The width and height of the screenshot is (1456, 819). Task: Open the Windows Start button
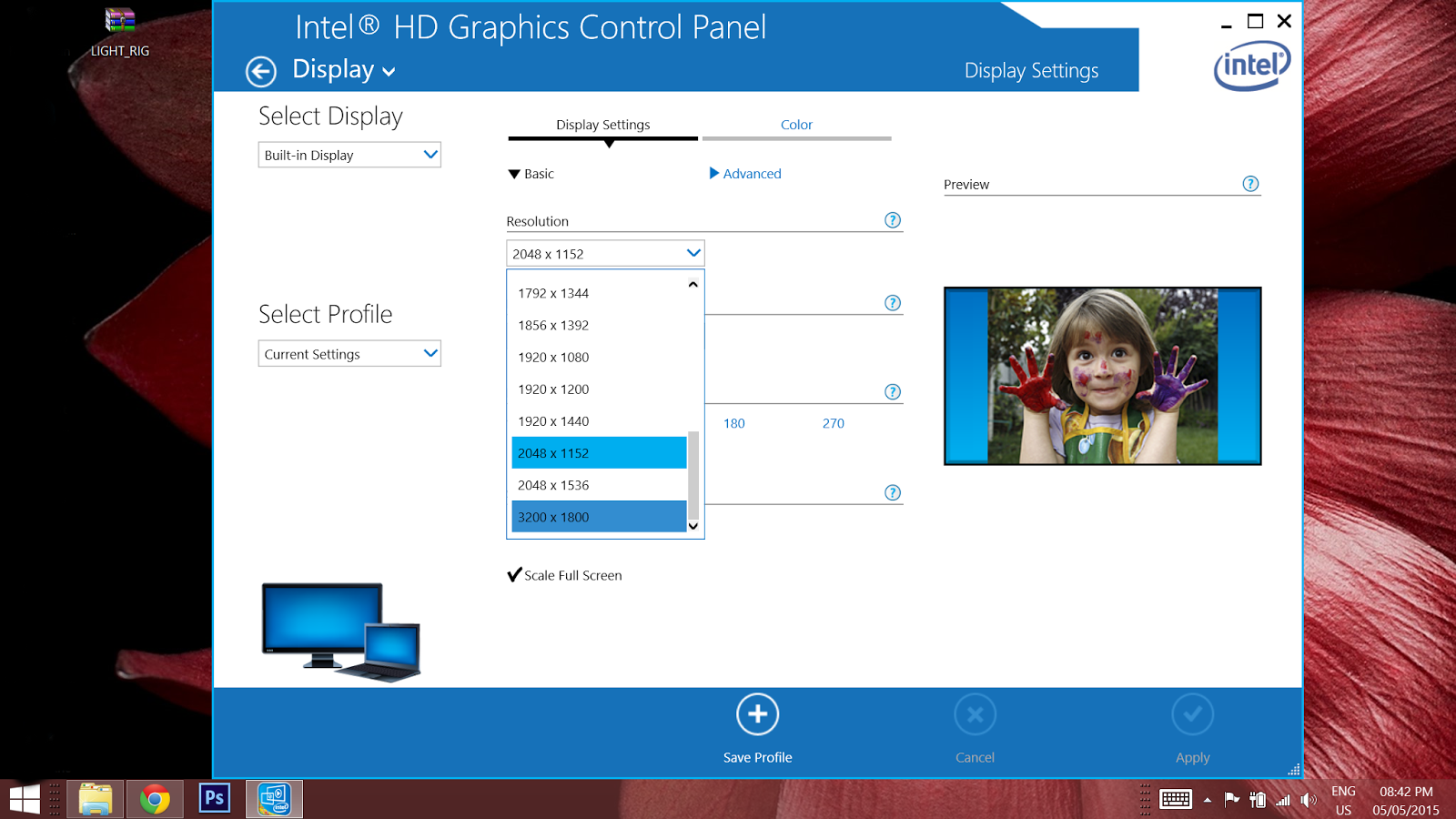click(25, 800)
